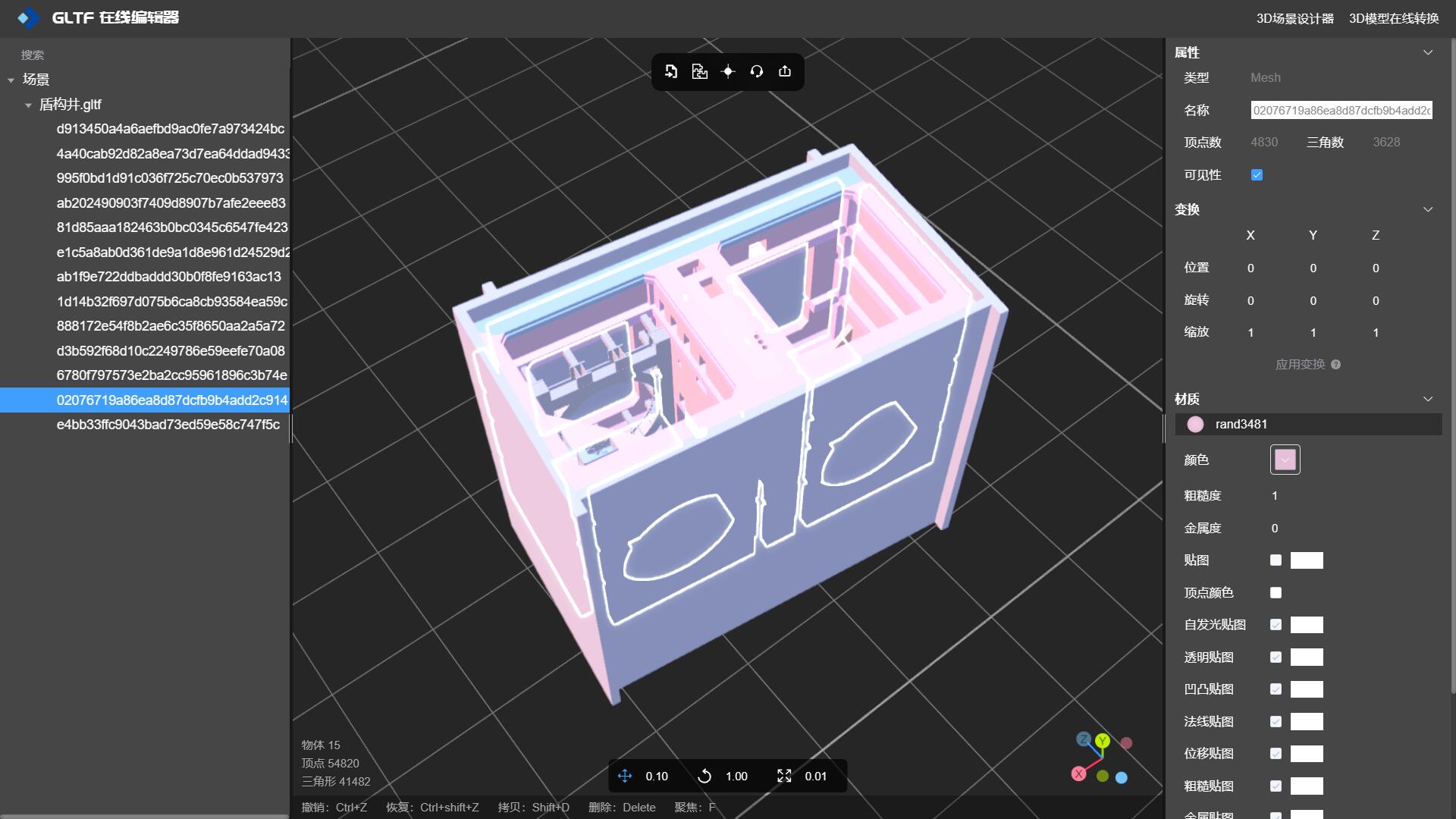The height and width of the screenshot is (819, 1456).
Task: Collapse the 属性 section chevron
Action: 1428,52
